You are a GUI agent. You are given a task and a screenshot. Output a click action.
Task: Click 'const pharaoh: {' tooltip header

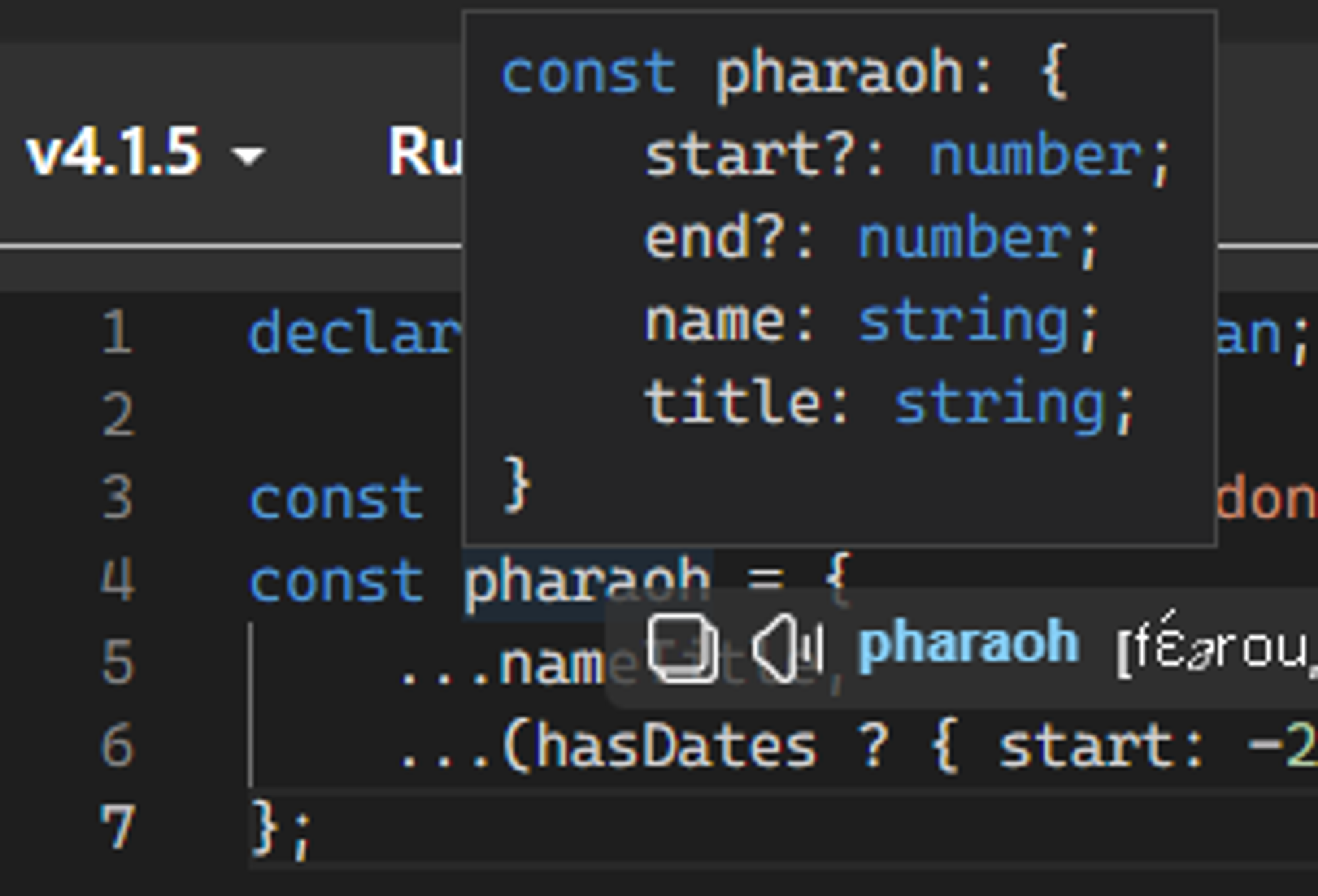(x=784, y=74)
